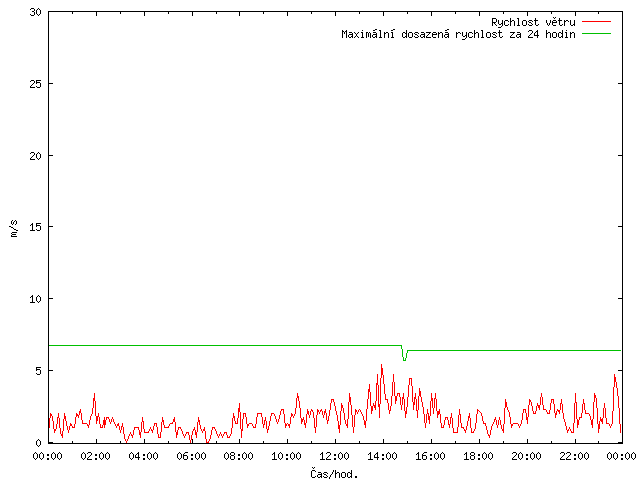Click the y-axis value 30

pos(36,12)
